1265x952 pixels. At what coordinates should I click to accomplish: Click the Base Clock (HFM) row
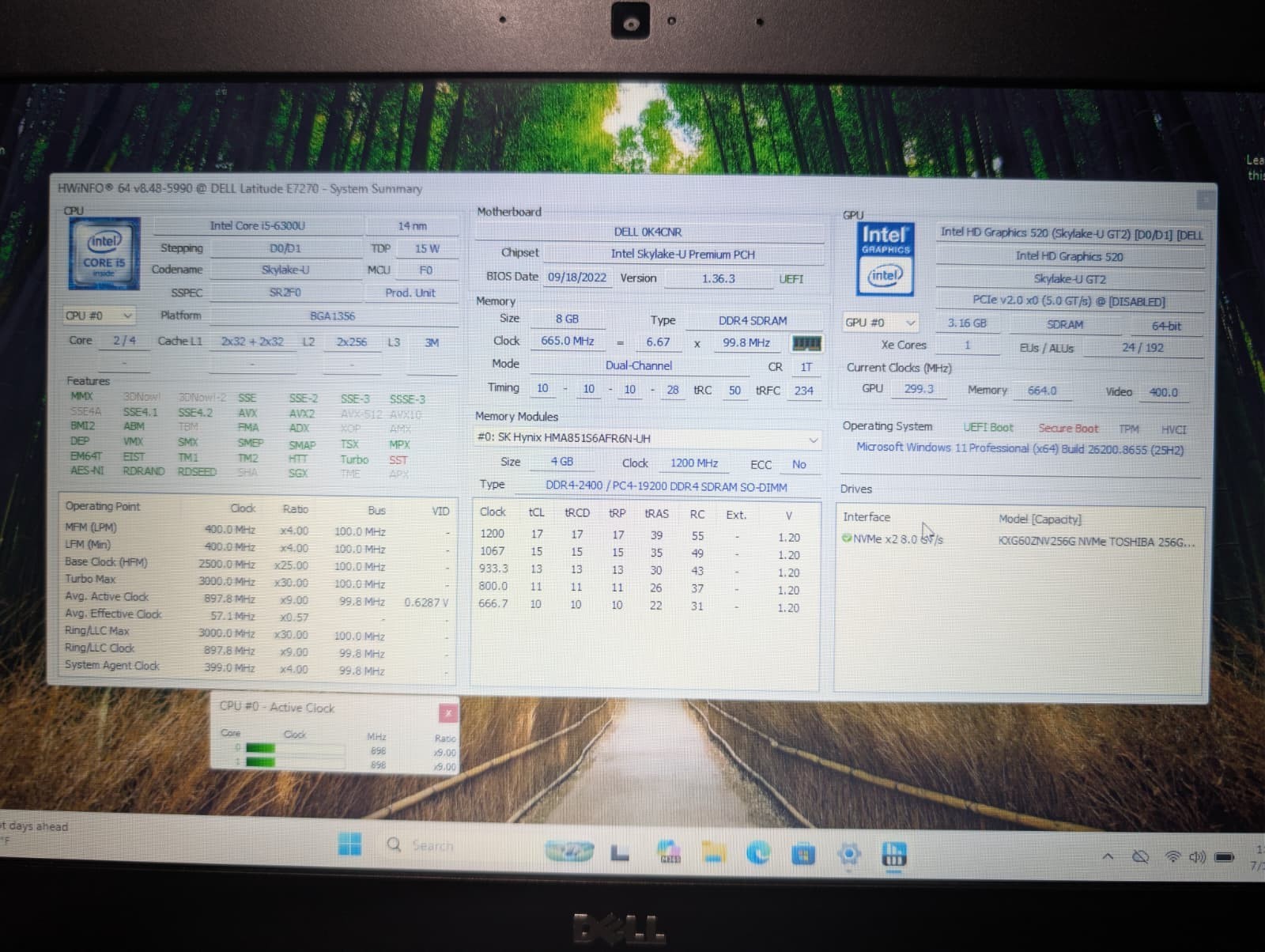point(257,564)
